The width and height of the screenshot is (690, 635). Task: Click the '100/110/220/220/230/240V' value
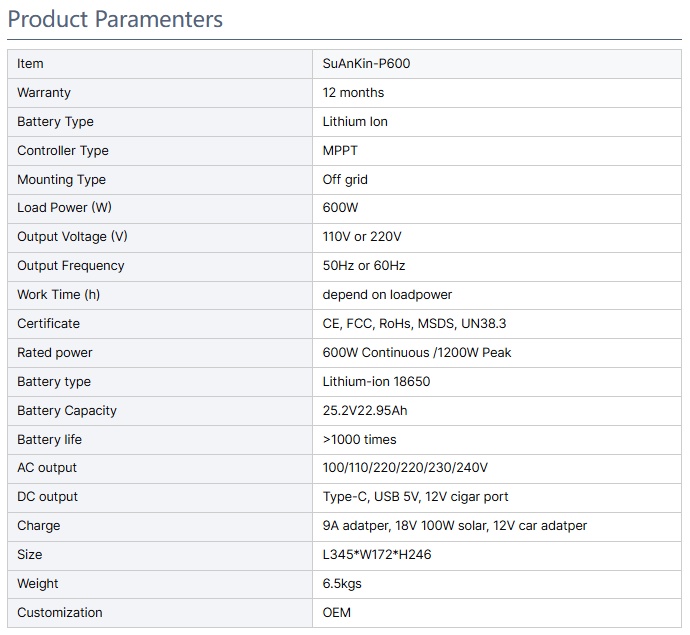(405, 468)
